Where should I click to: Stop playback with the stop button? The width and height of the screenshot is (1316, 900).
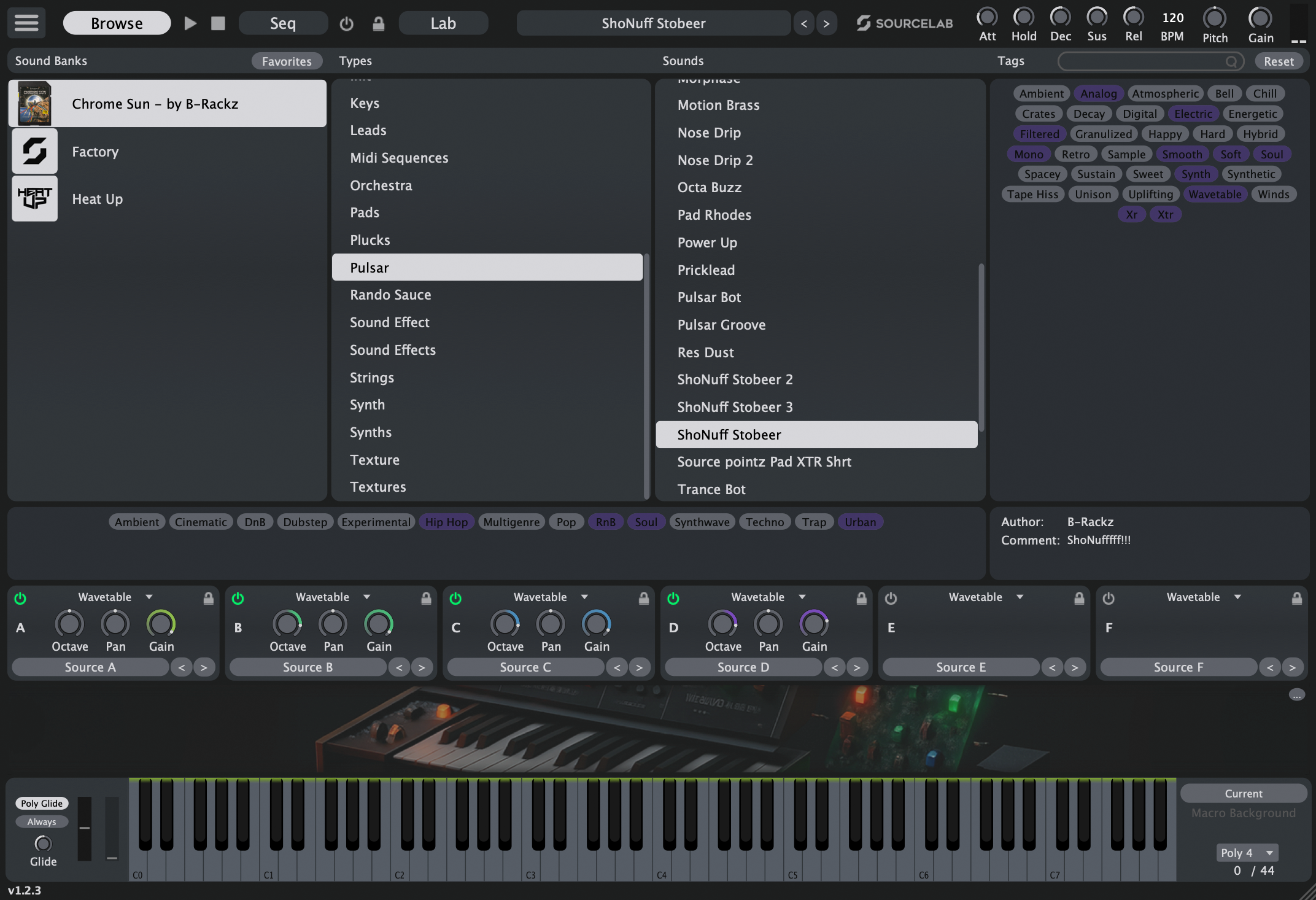pos(218,23)
